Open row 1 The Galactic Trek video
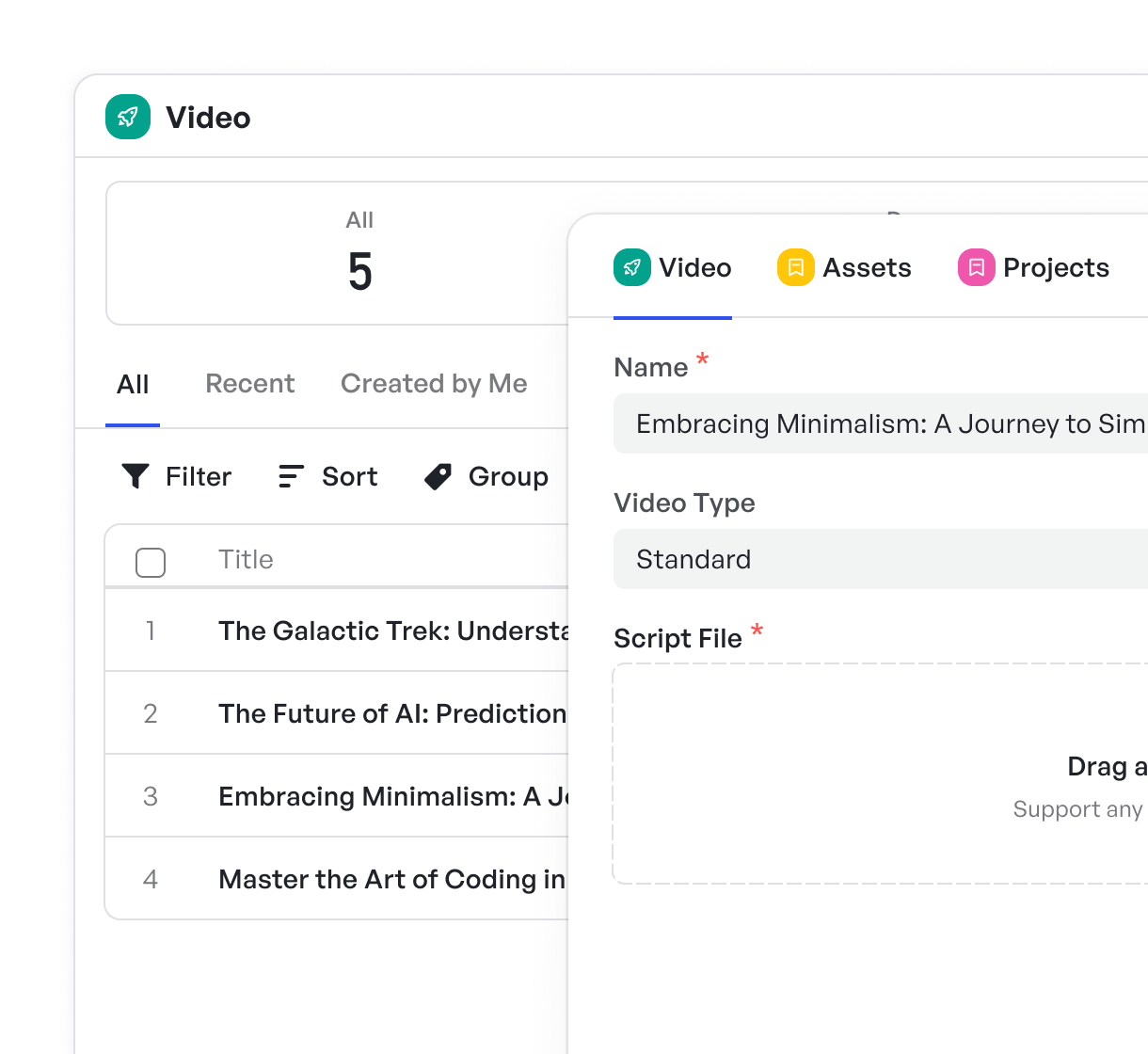 click(x=337, y=631)
